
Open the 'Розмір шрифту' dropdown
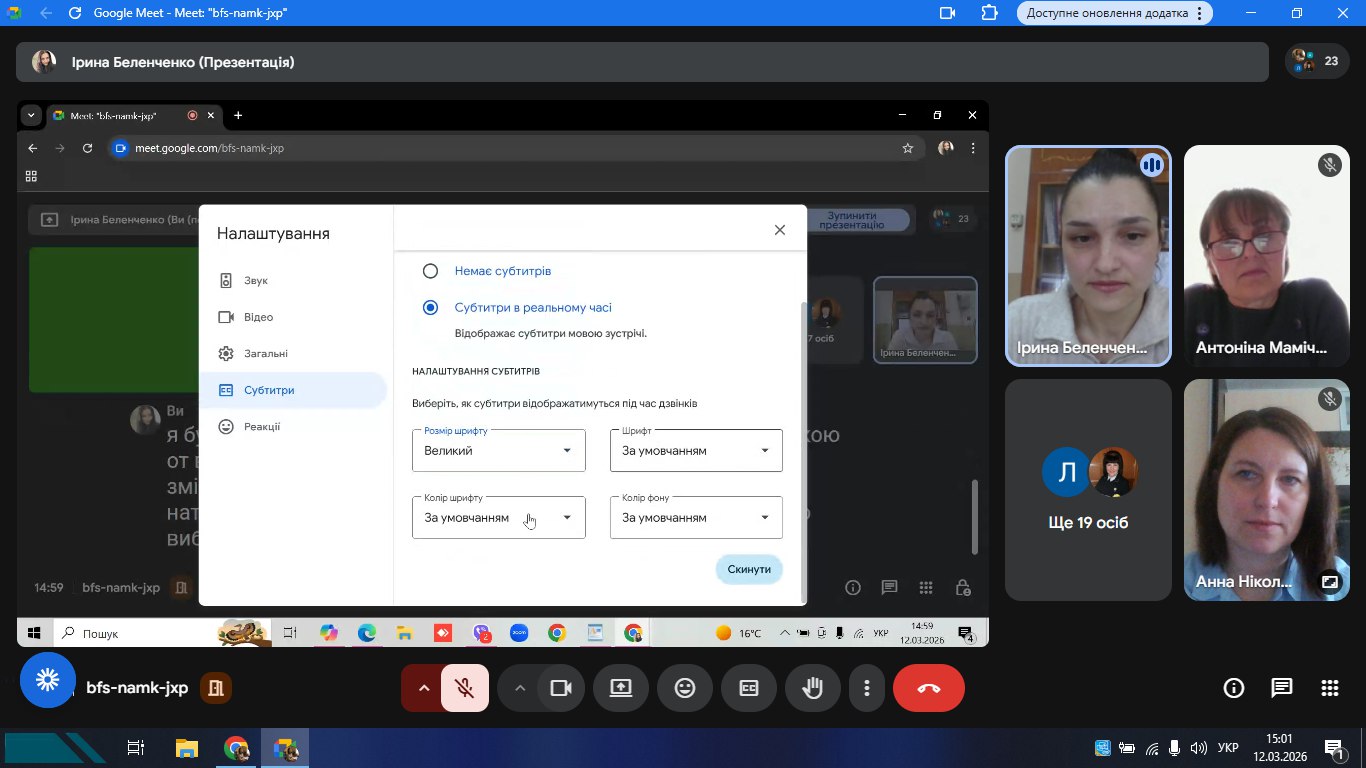[x=498, y=451]
